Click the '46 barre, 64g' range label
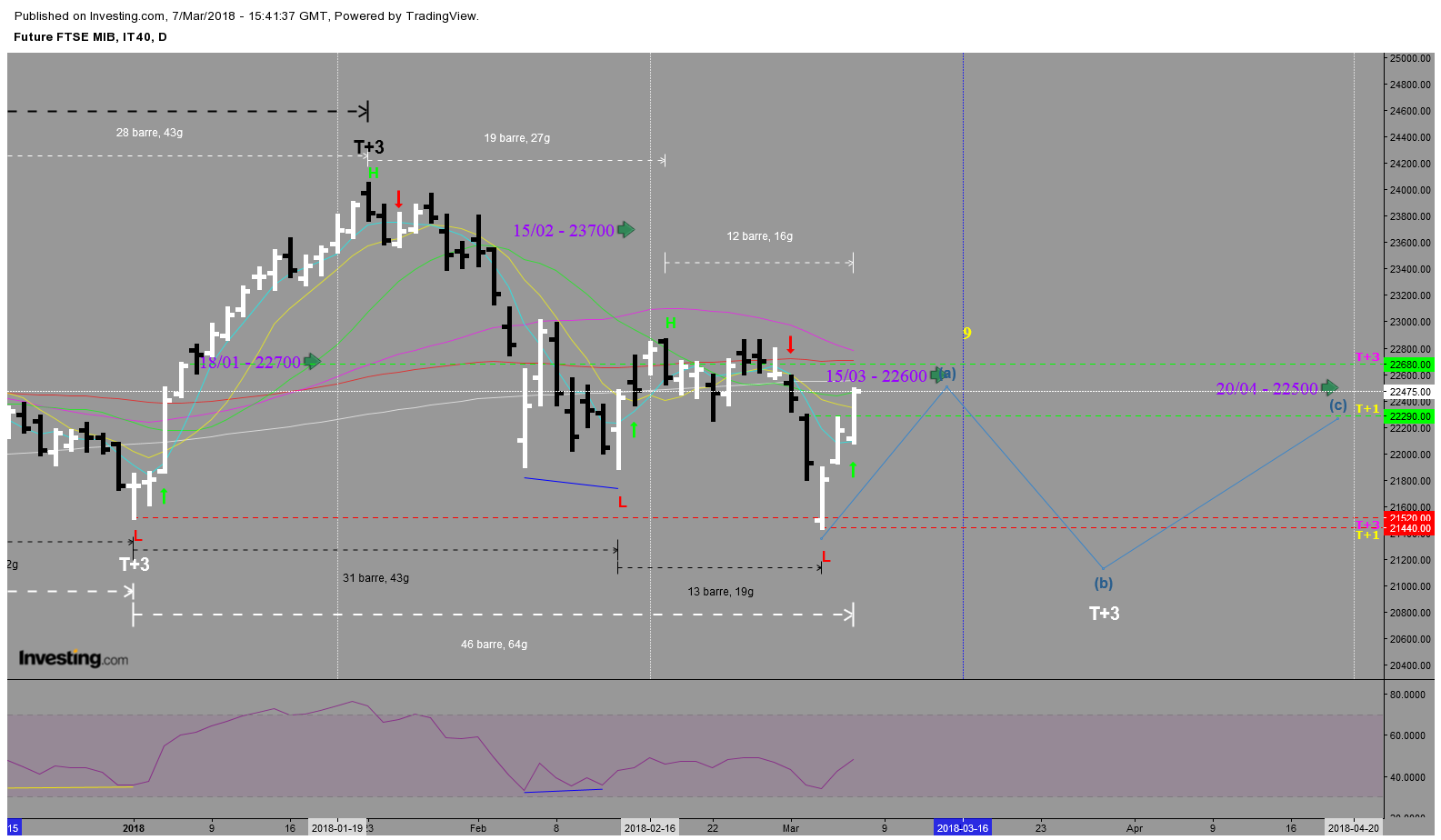1441x840 pixels. (x=494, y=645)
